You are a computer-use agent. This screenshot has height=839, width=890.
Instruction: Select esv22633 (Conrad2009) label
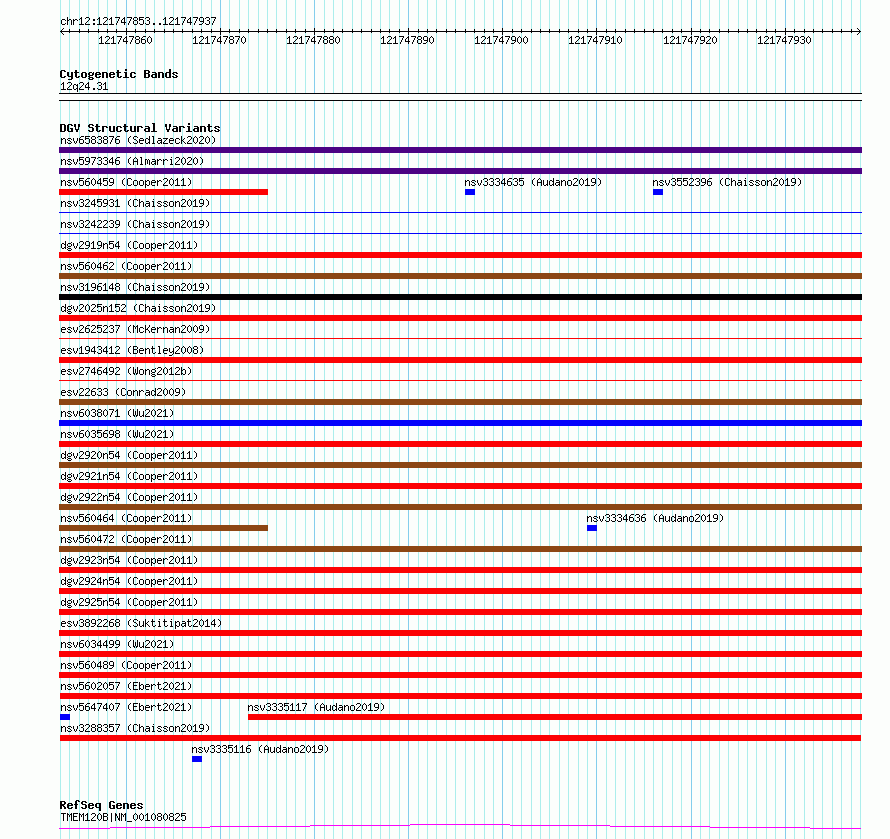(123, 392)
